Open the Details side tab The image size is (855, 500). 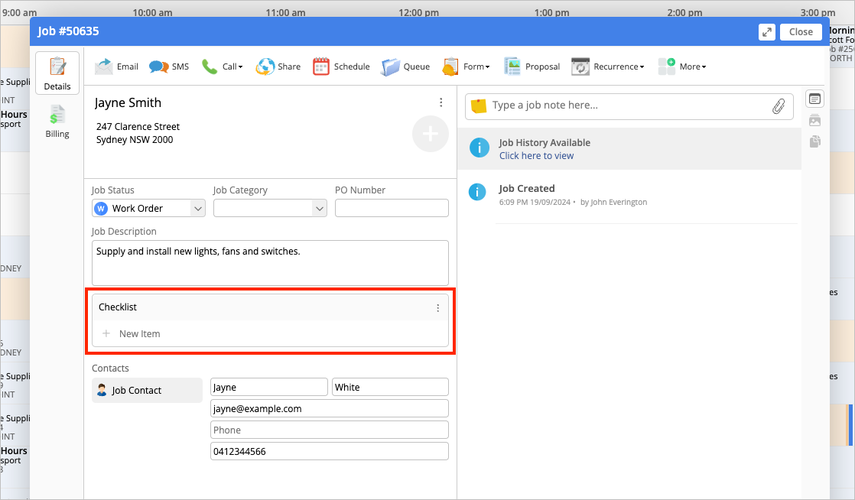57,73
